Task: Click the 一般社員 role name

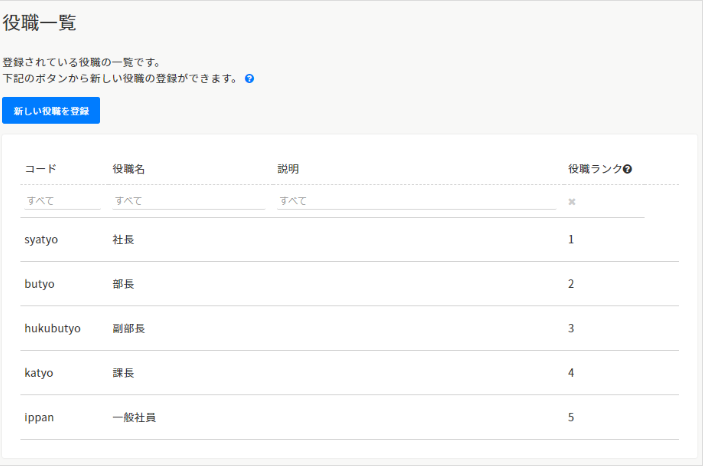Action: click(x=134, y=417)
